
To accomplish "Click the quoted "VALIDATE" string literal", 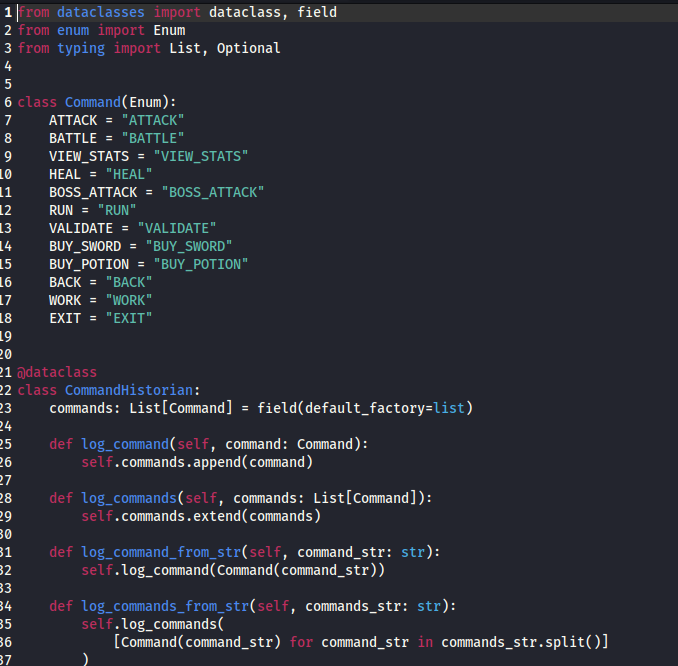I will tap(177, 228).
